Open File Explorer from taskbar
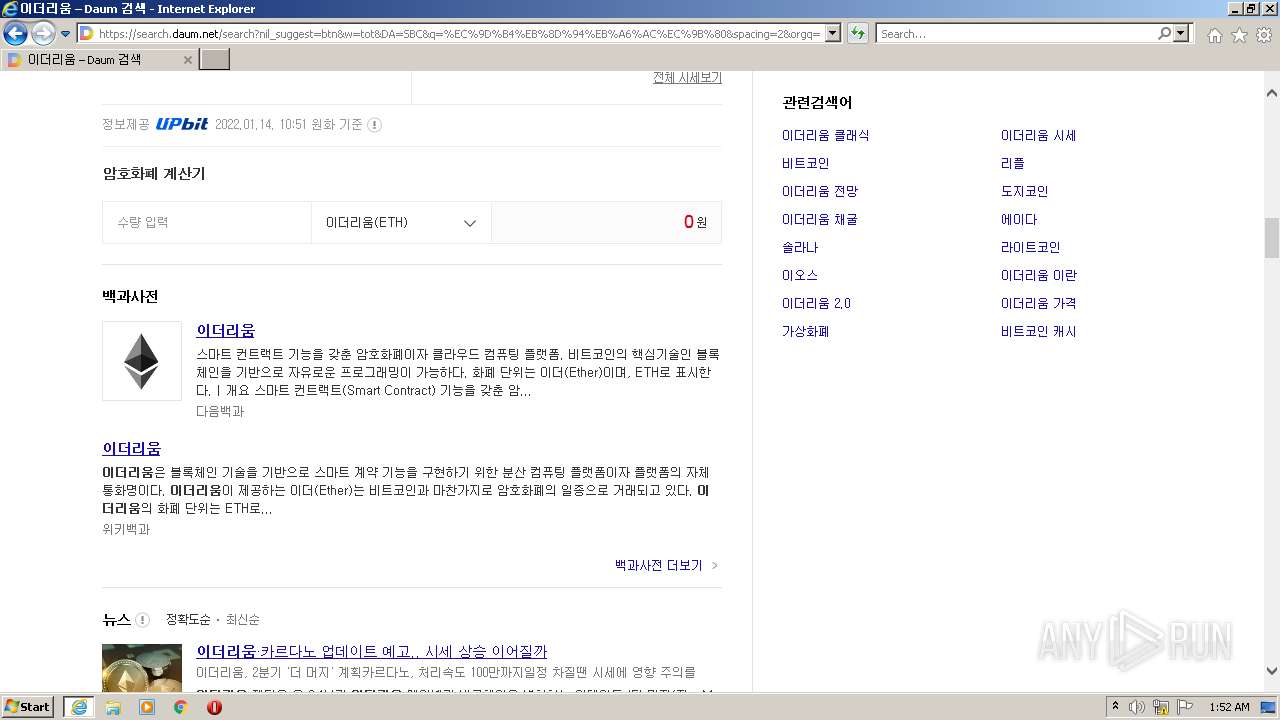Viewport: 1280px width, 720px height. pos(113,707)
